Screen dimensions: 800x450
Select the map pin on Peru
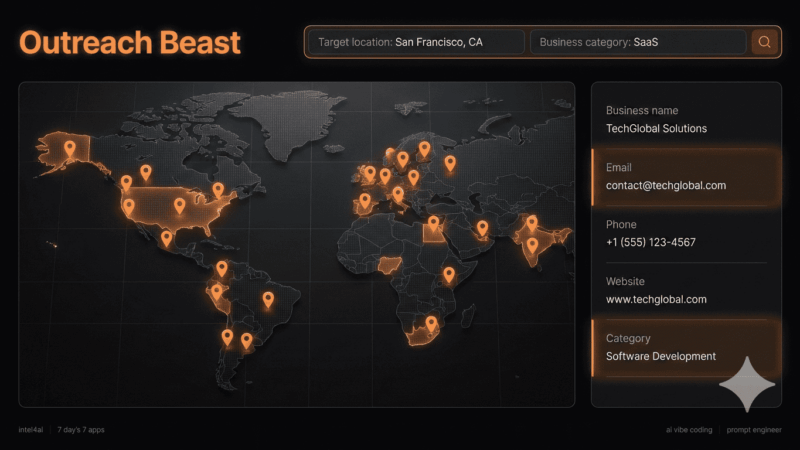pyautogui.click(x=216, y=292)
